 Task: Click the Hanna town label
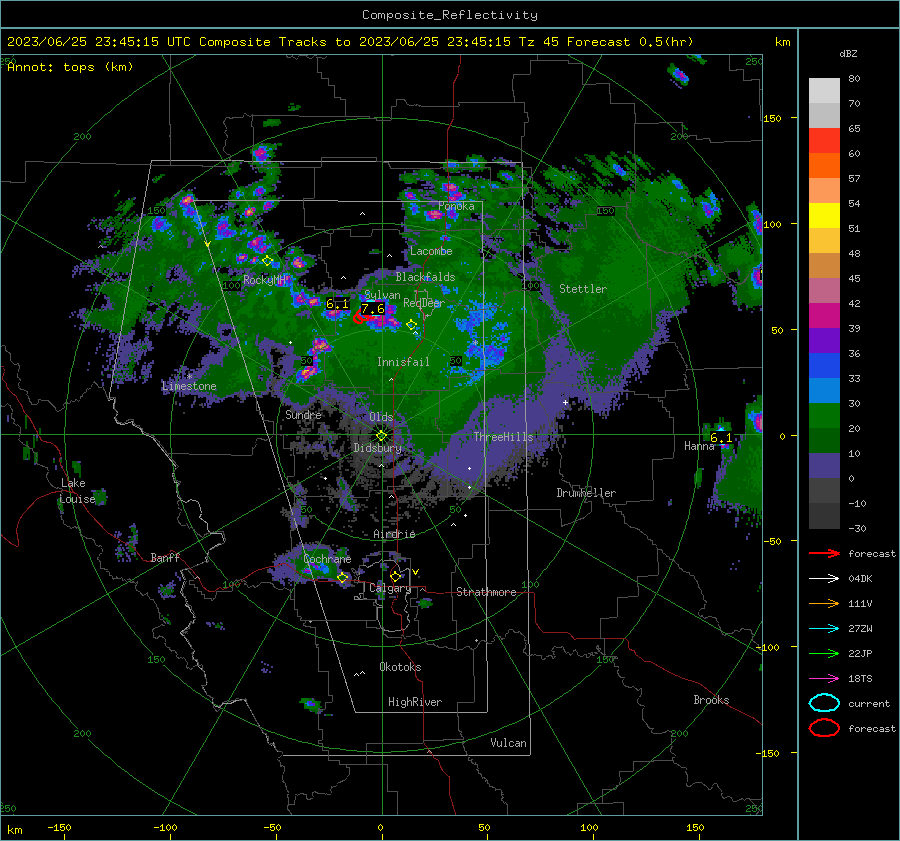[x=699, y=446]
